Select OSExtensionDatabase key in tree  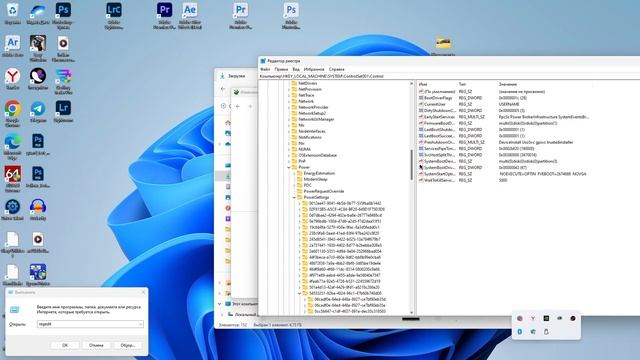click(317, 156)
